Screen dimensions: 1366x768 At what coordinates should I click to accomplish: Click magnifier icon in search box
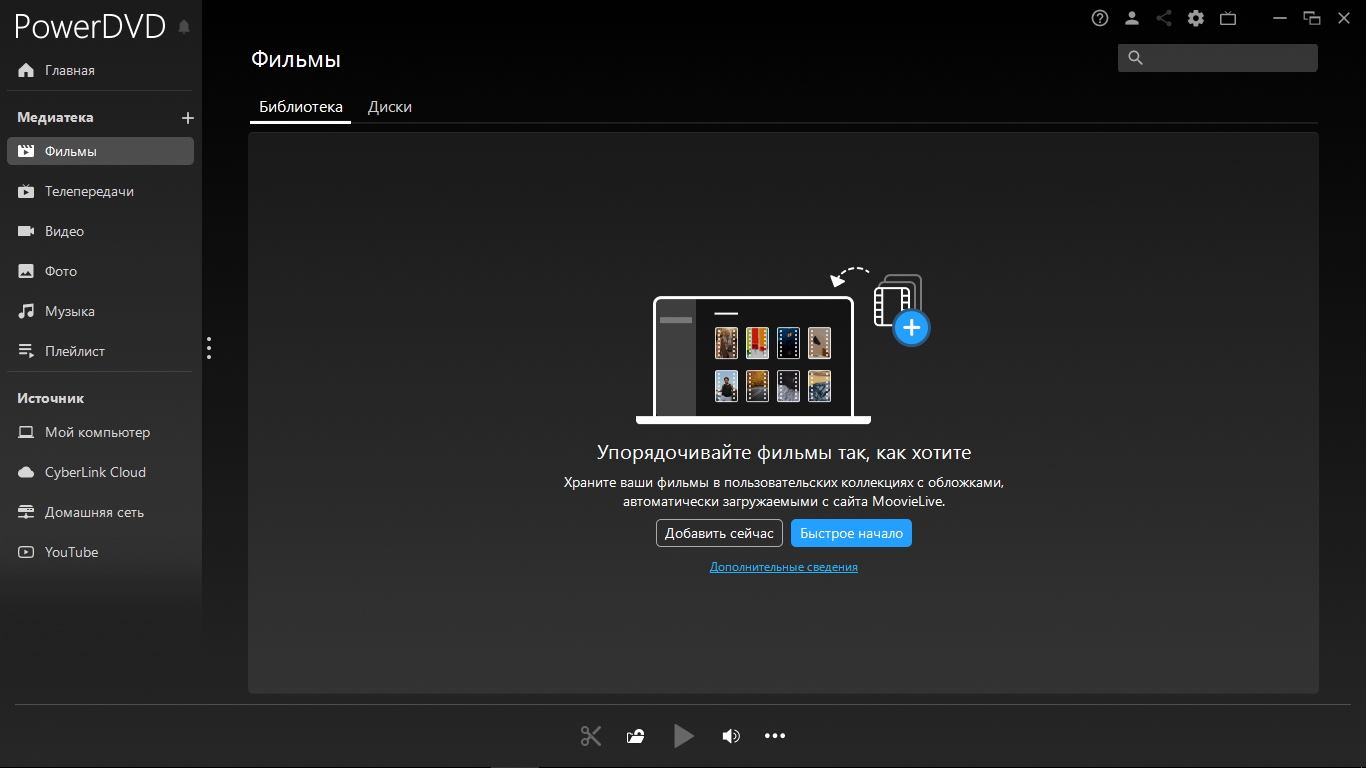1135,58
